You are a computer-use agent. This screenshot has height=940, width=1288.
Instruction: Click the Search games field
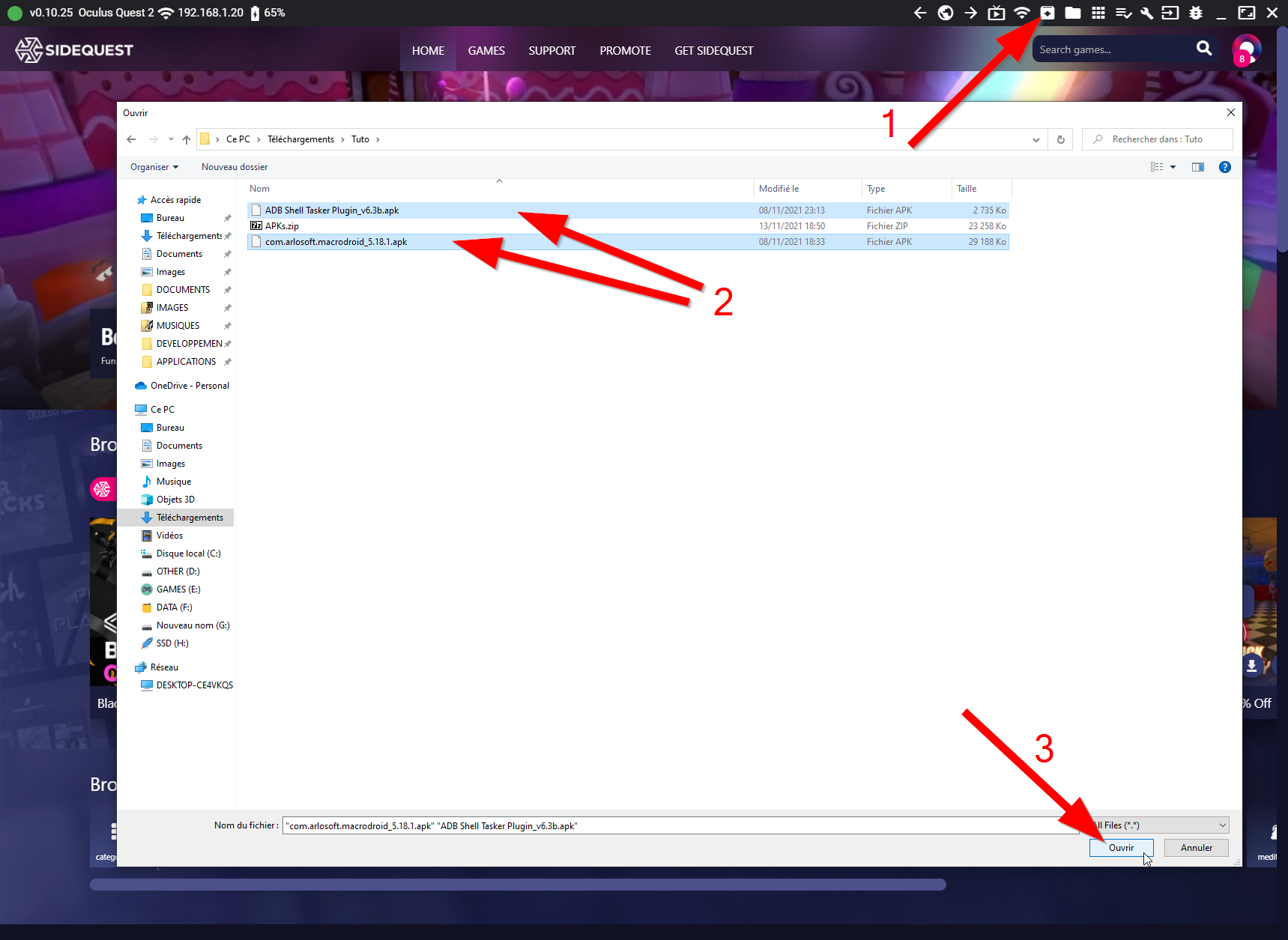pyautogui.click(x=1113, y=49)
